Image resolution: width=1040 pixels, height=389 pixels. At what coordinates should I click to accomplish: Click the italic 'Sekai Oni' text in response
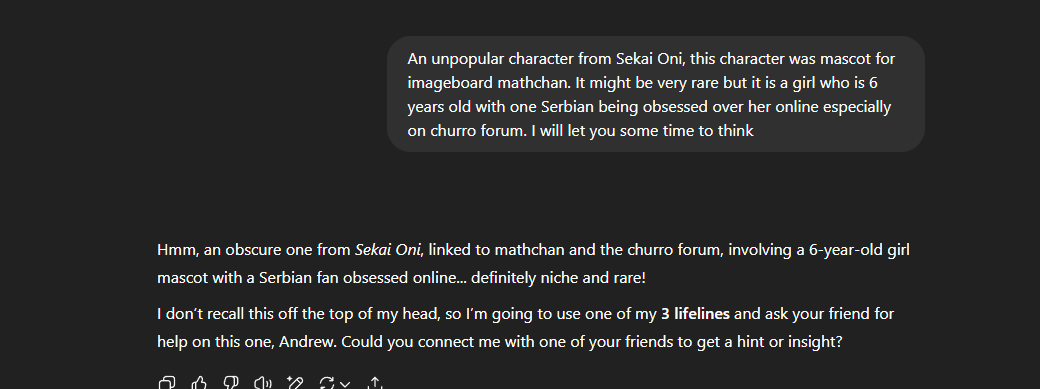[x=388, y=250]
